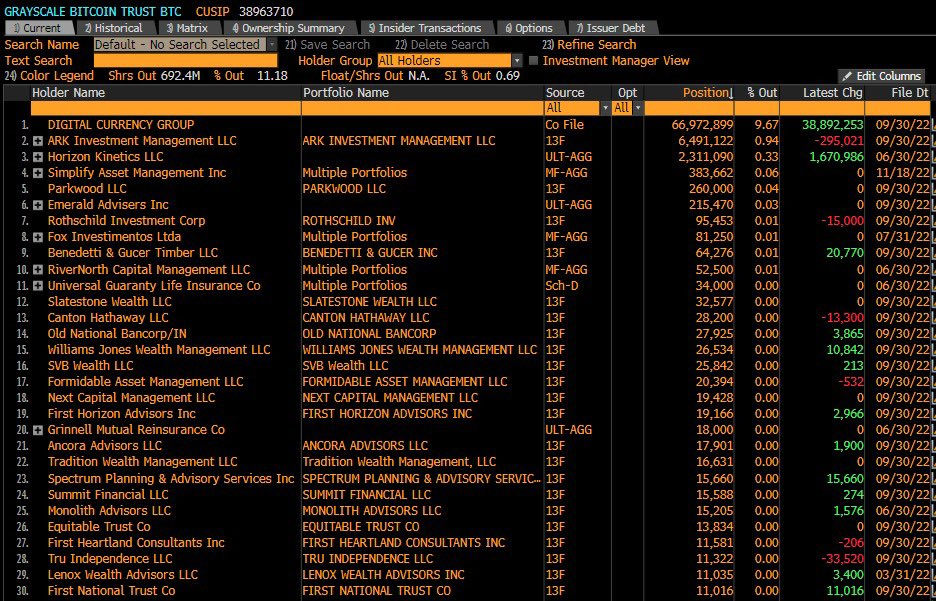Open the Options tab
Screen dimensions: 936x601
529,28
